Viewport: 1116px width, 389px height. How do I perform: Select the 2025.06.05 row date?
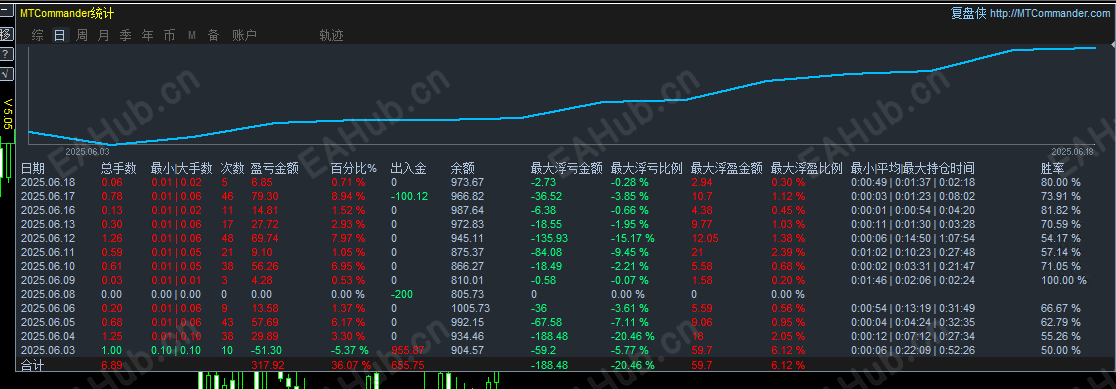48,321
